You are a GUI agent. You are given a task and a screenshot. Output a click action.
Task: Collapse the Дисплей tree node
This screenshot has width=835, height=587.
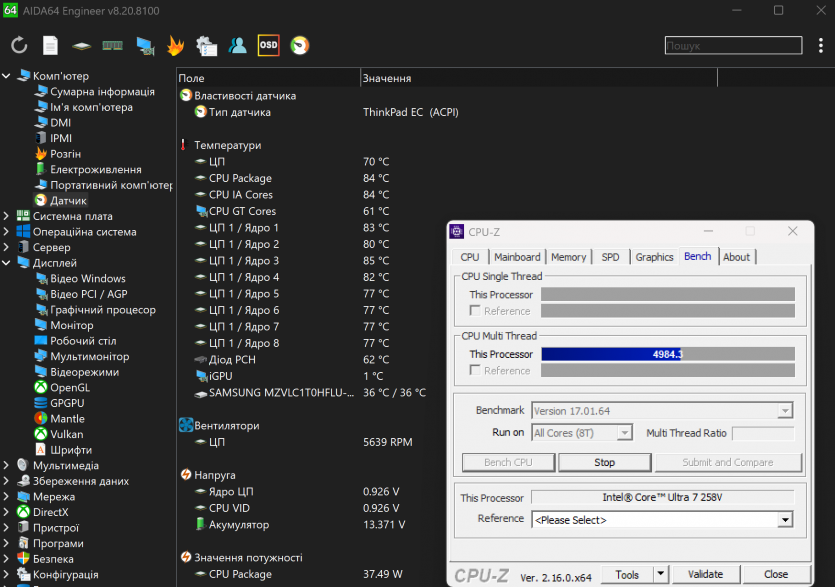[7, 263]
